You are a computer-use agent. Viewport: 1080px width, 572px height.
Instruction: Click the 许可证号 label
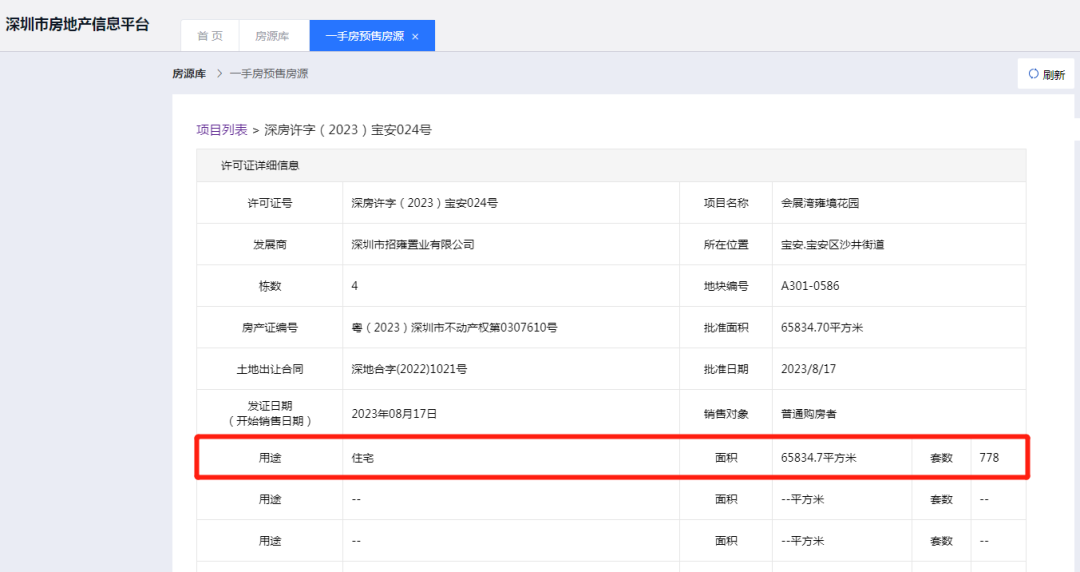click(x=270, y=203)
